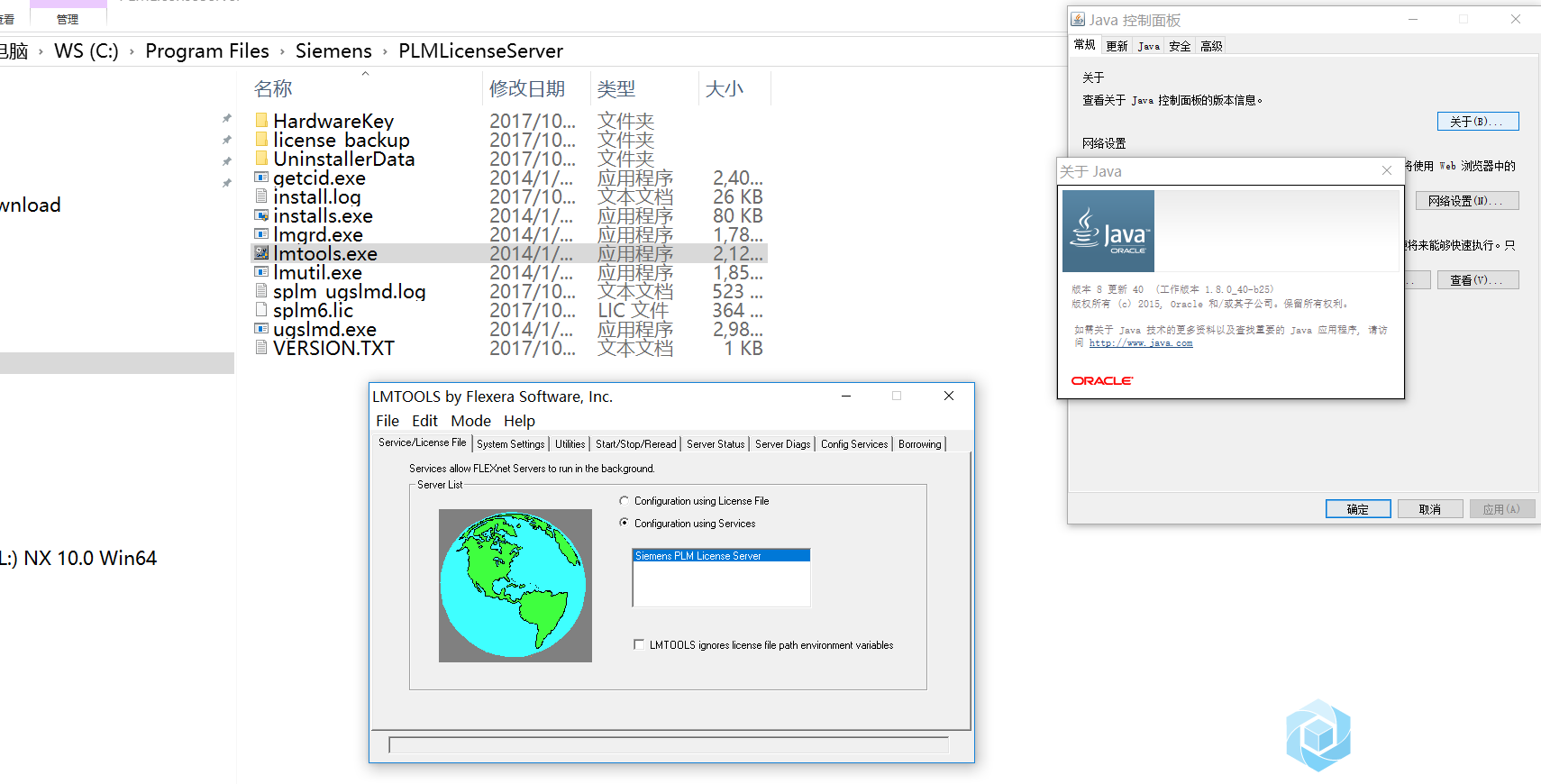Viewport: 1541px width, 784px height.
Task: Expand breadcrumb chevron after Program Files
Action: (x=282, y=51)
